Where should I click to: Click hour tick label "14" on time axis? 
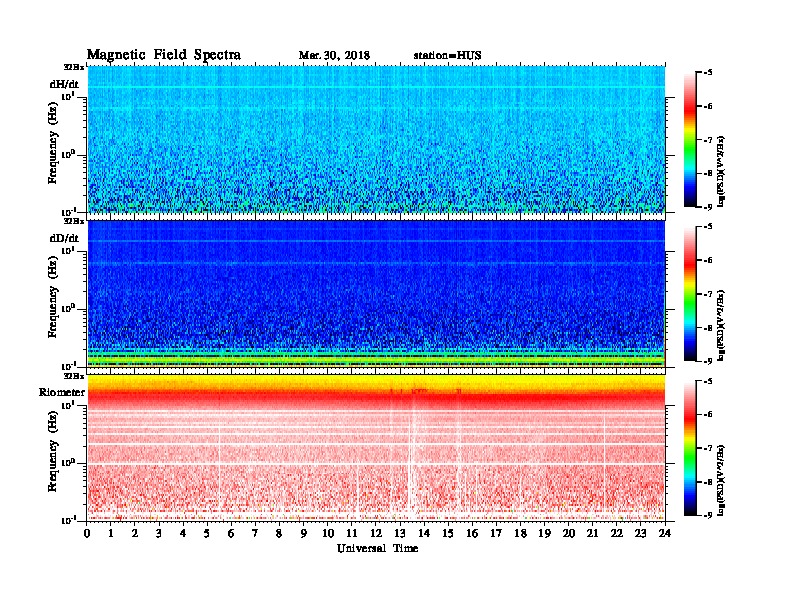(x=424, y=533)
